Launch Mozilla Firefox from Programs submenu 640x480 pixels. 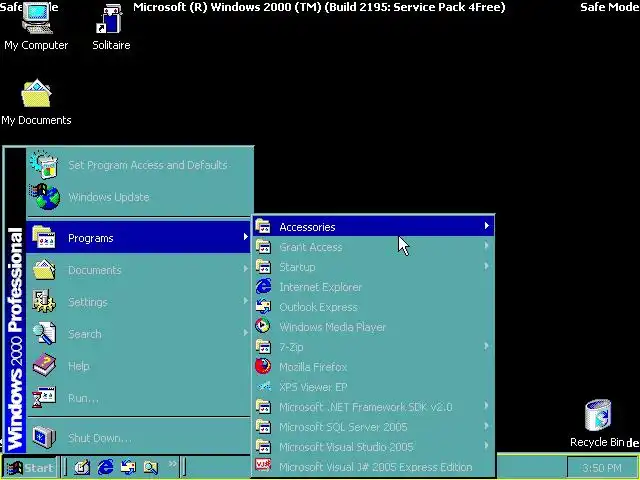click(x=373, y=367)
